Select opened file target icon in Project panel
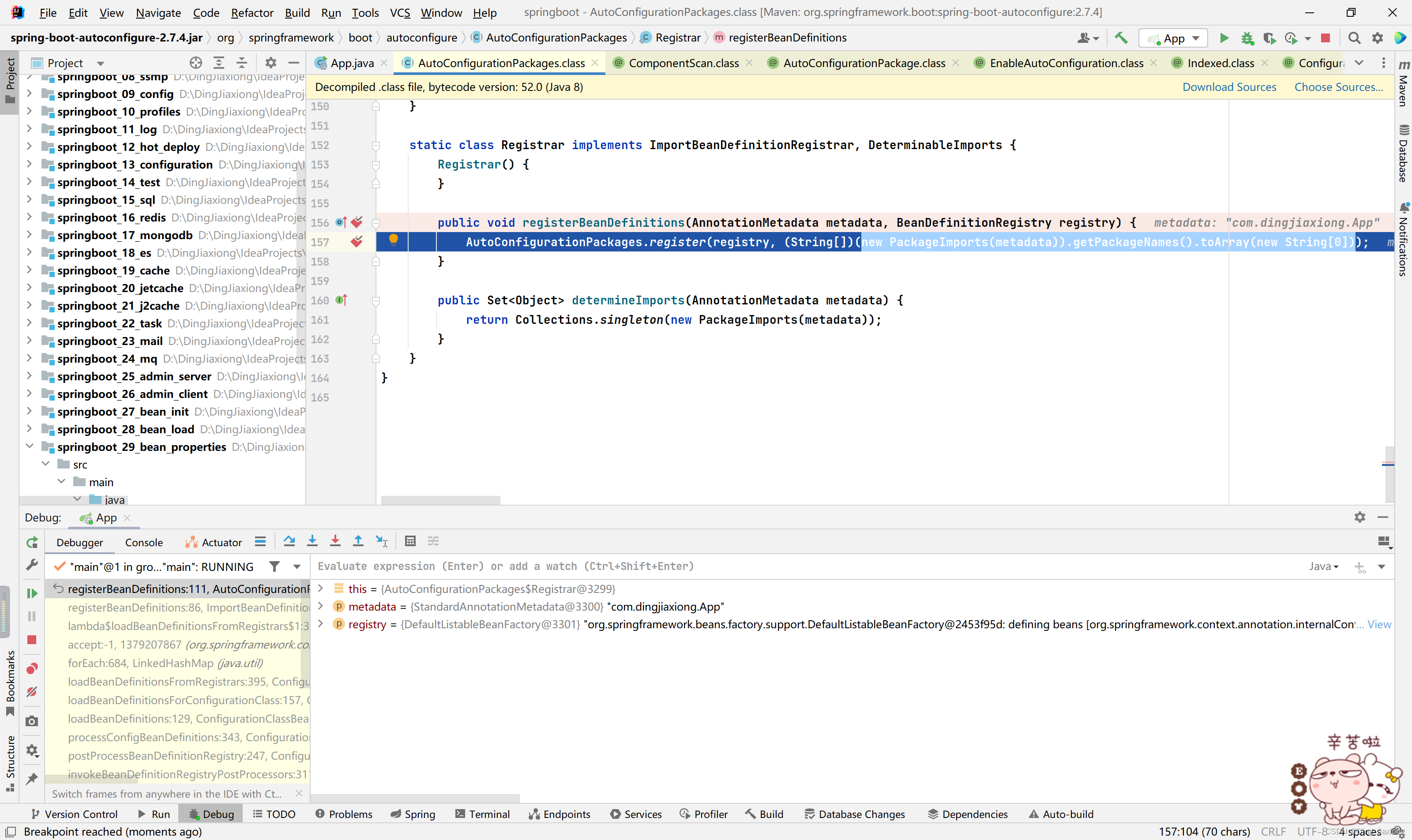This screenshot has width=1412, height=840. click(196, 63)
